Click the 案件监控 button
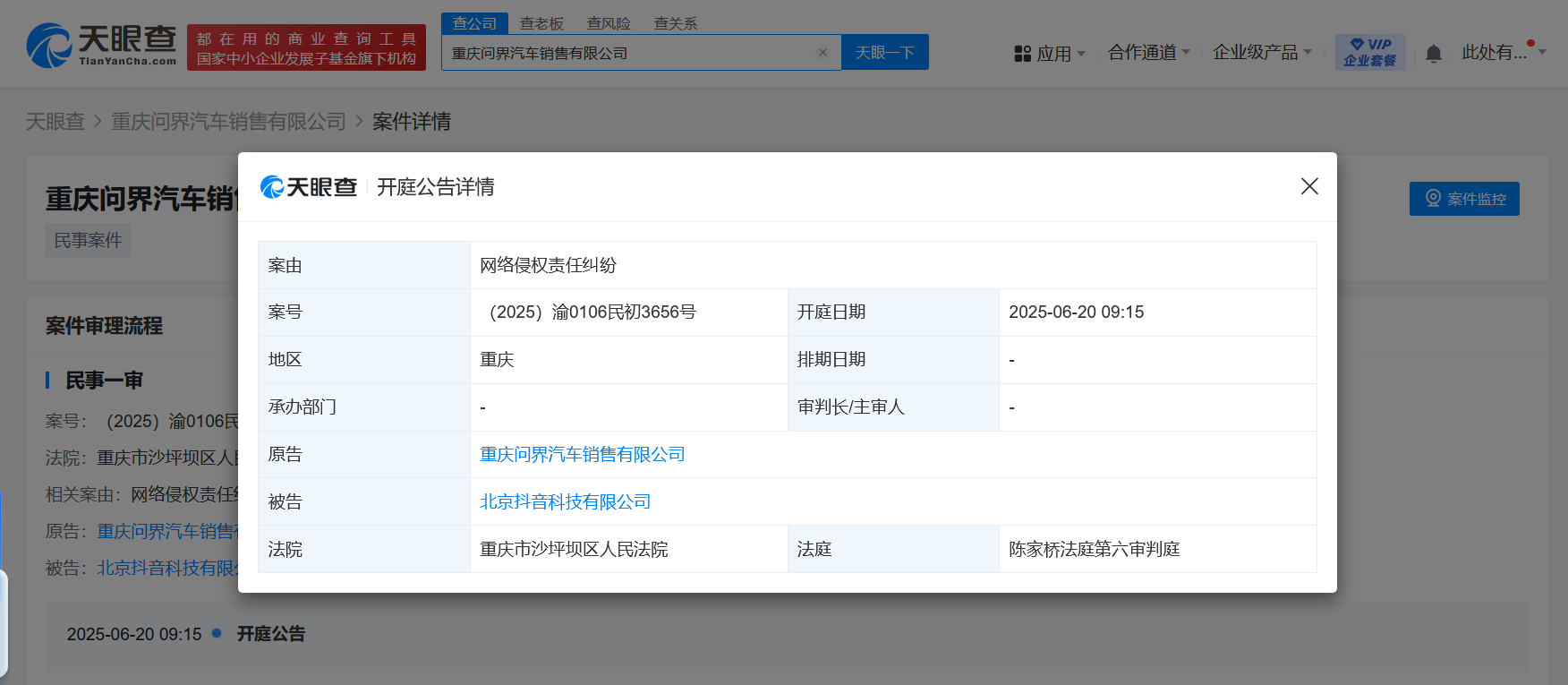 [1463, 199]
